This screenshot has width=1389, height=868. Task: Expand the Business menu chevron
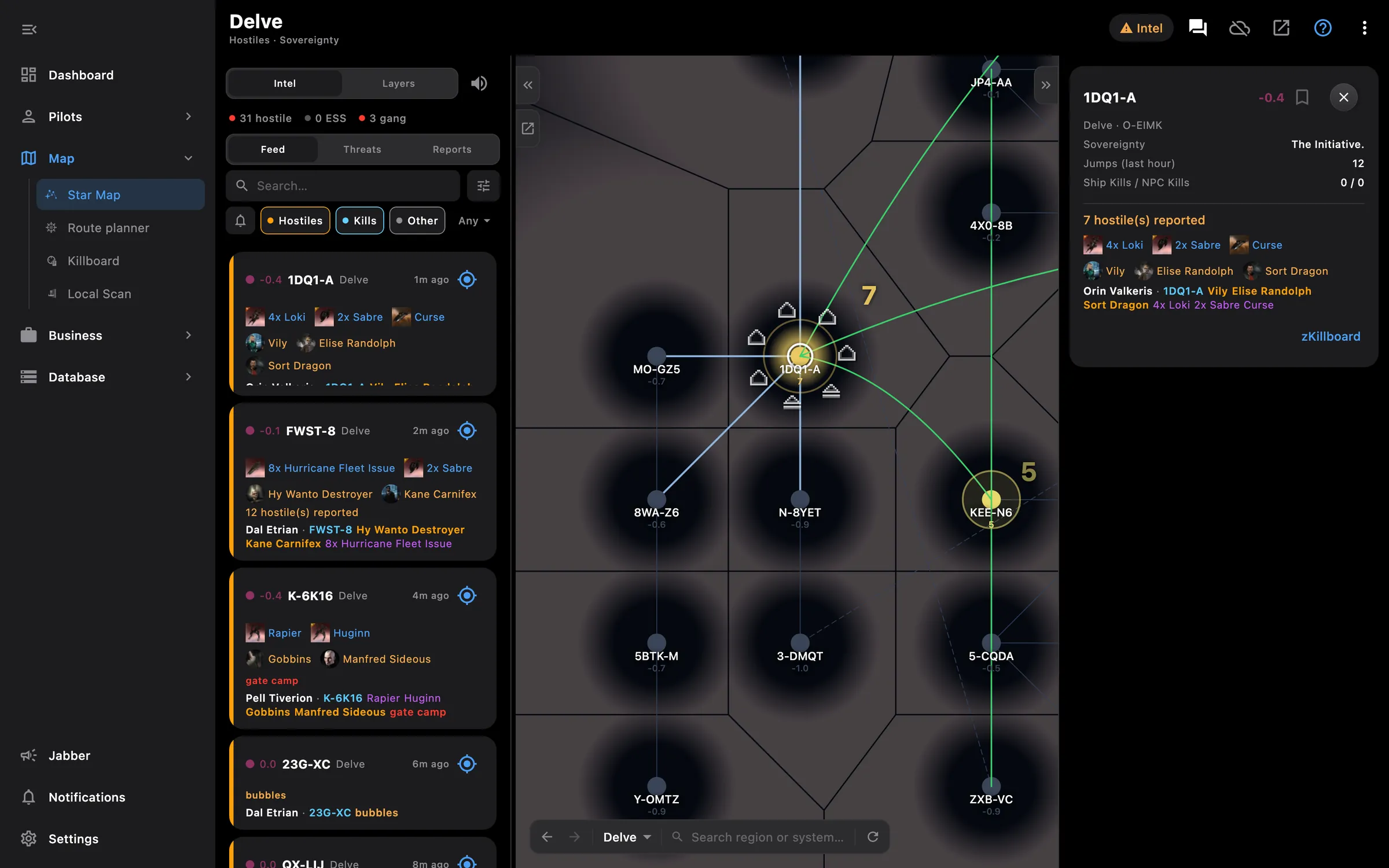pos(188,336)
